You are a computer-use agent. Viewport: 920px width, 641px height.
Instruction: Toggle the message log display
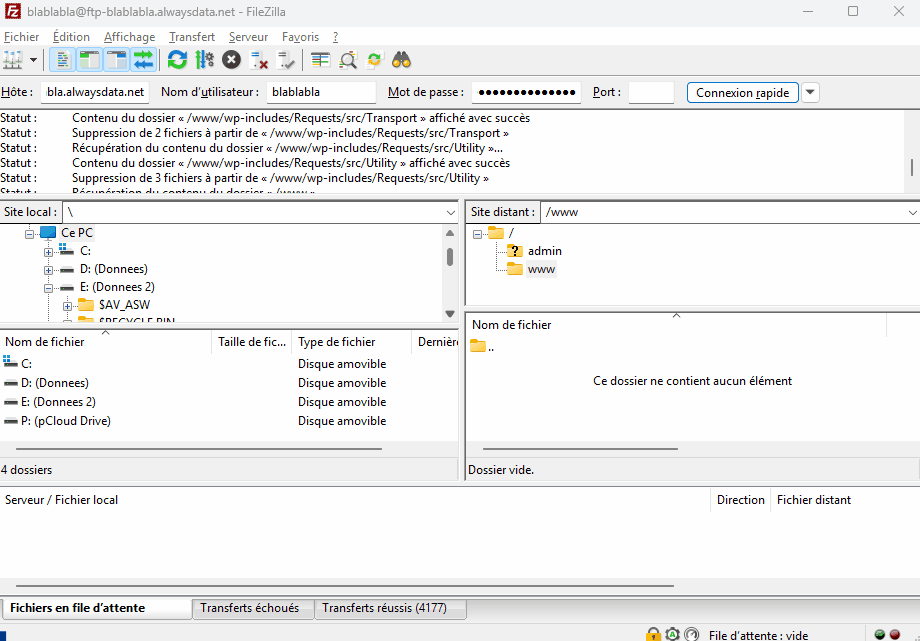(62, 60)
